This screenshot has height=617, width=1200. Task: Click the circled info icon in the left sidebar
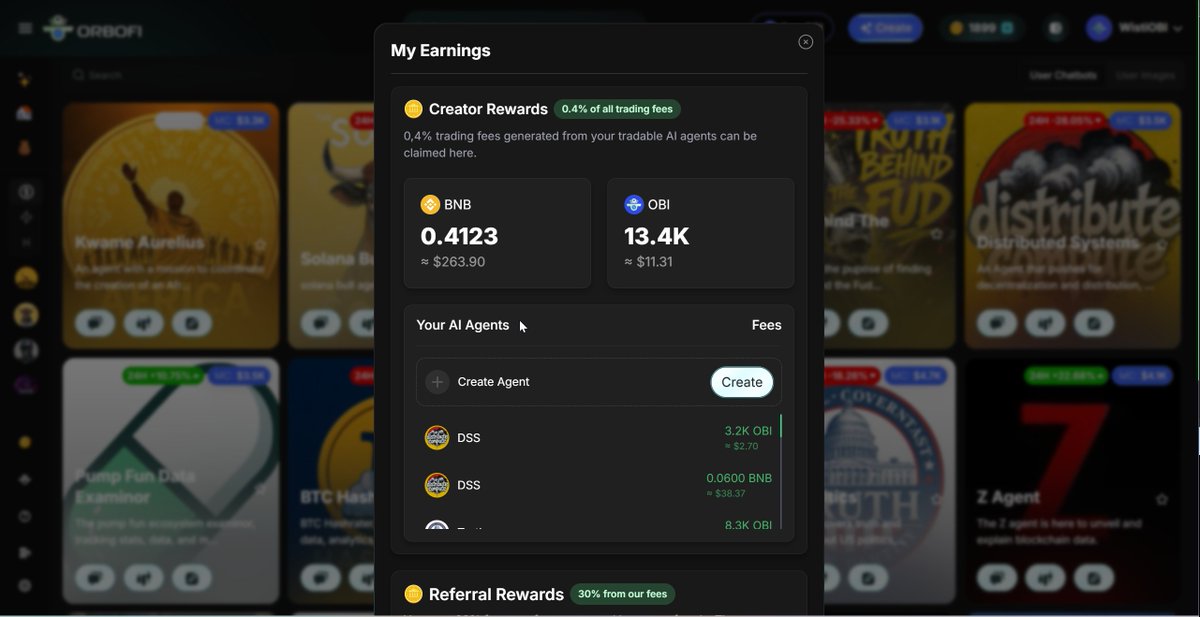pyautogui.click(x=26, y=191)
